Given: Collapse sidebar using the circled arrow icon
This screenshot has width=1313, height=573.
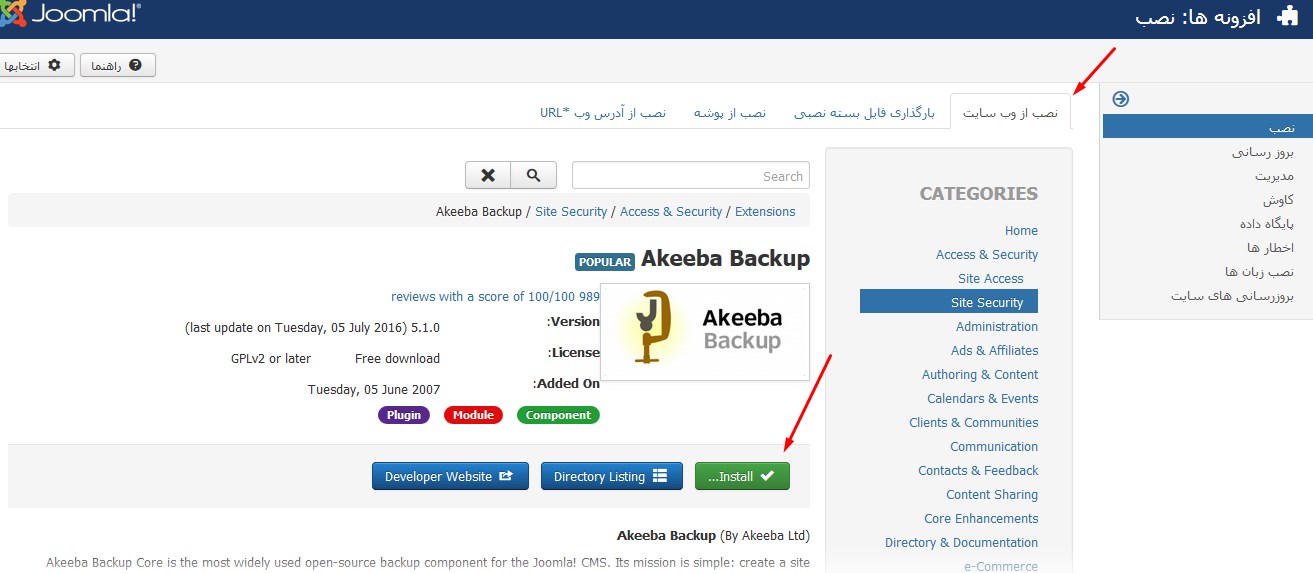Looking at the screenshot, I should pyautogui.click(x=1120, y=99).
